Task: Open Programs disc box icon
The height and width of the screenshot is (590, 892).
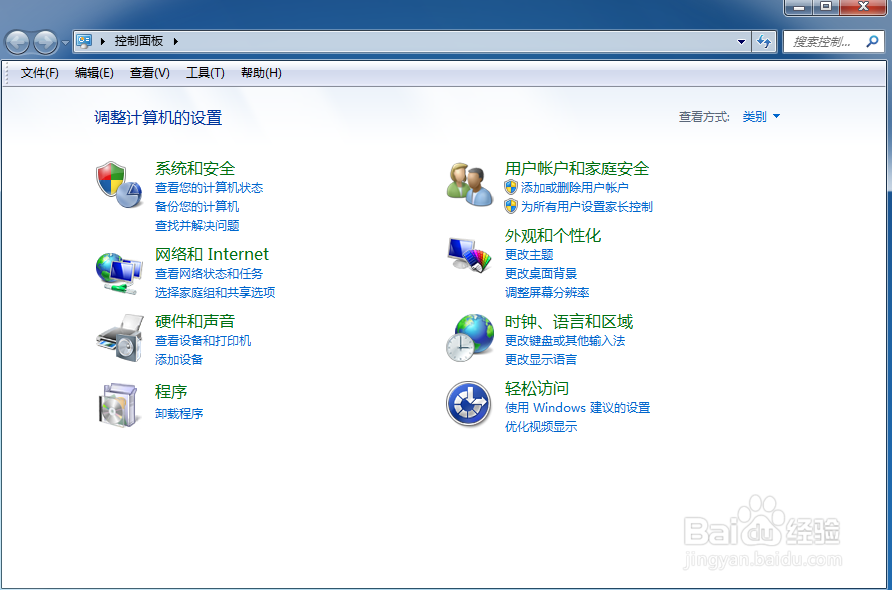Action: (118, 405)
